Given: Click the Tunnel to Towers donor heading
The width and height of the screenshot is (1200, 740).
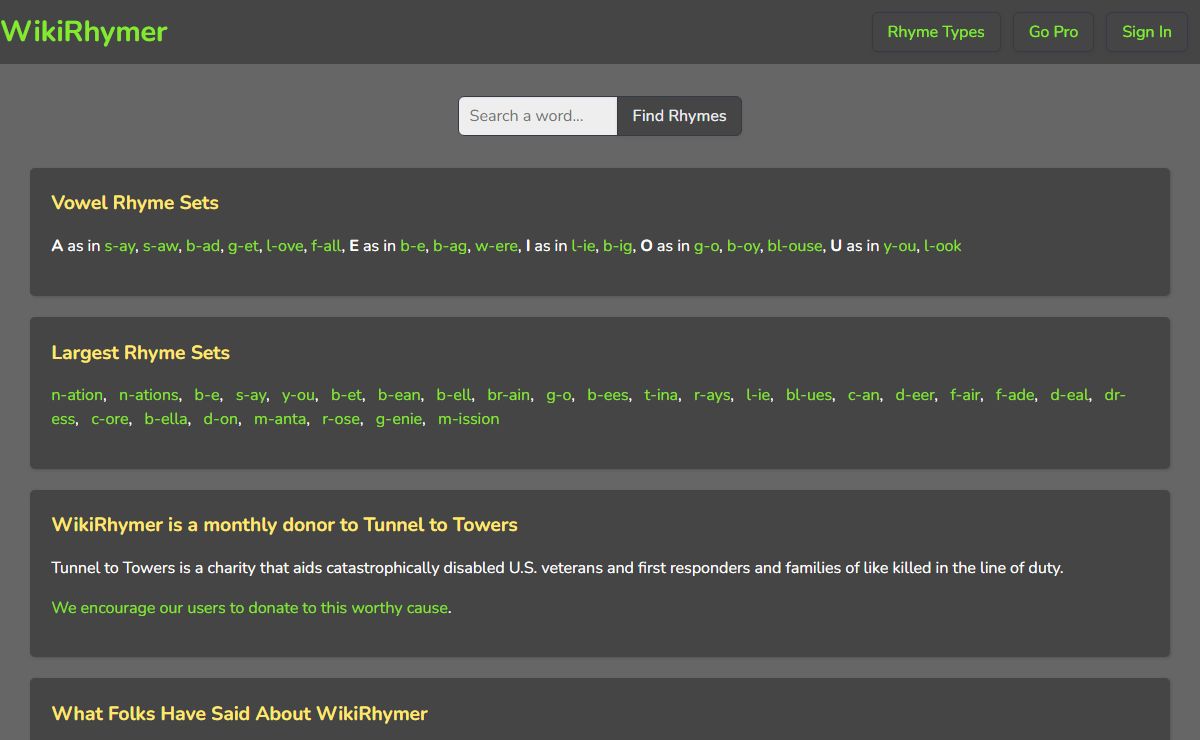Looking at the screenshot, I should click(x=285, y=525).
